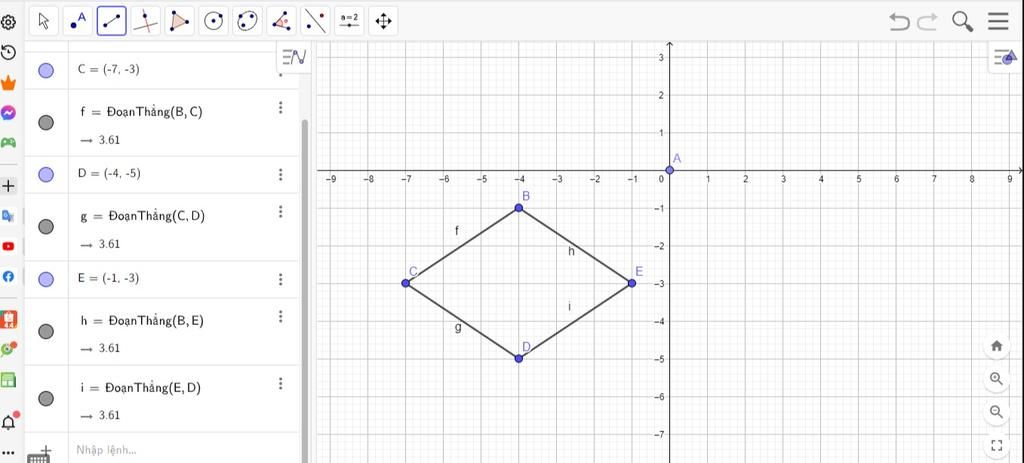Viewport: 1024px width, 463px height.
Task: Toggle visibility of point C
Action: [46, 71]
